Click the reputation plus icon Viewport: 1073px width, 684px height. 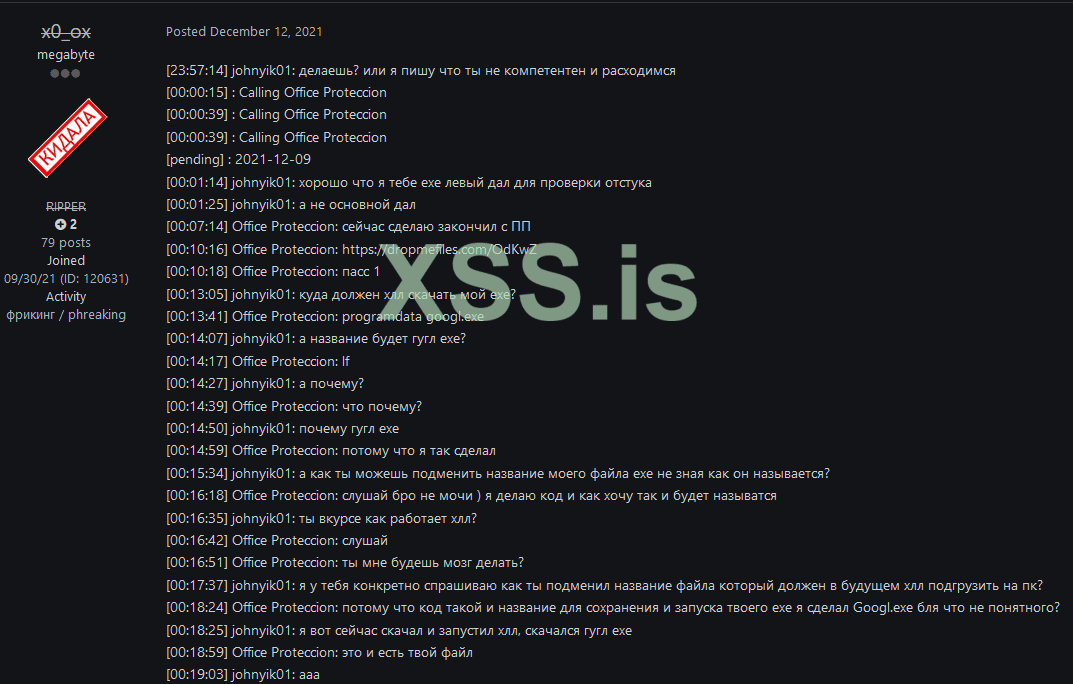60,224
